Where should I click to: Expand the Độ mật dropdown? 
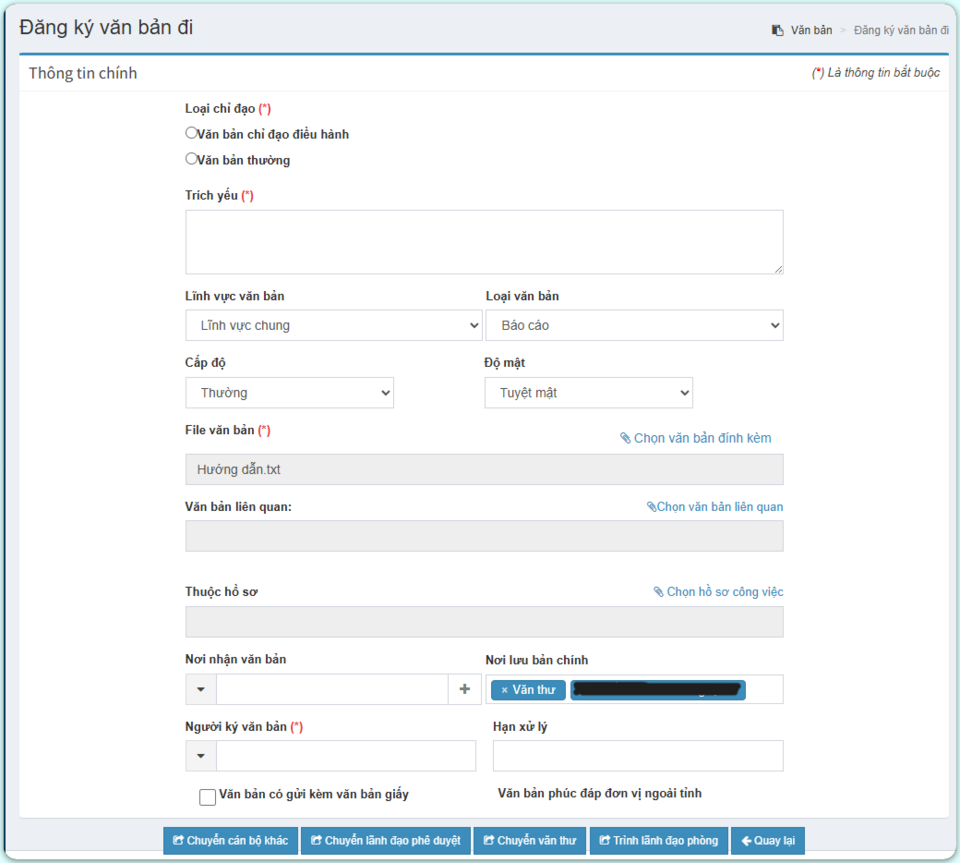[588, 393]
